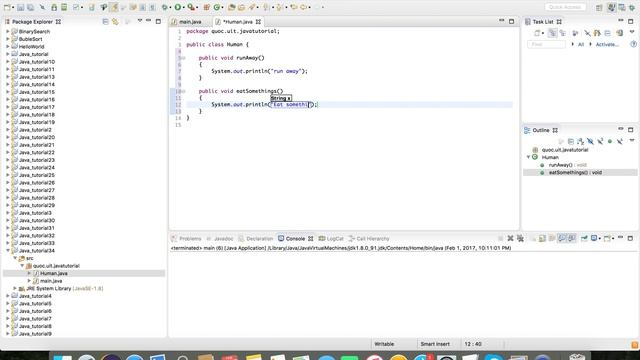
Task: Toggle Show Console on standard error change
Action: [x=572, y=238]
